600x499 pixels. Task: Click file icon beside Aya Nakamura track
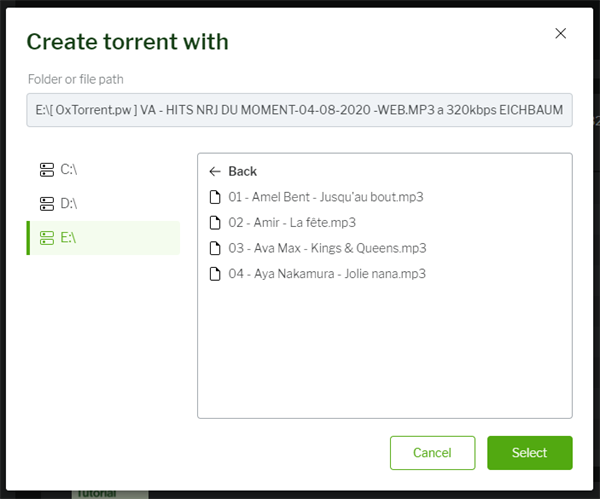214,273
